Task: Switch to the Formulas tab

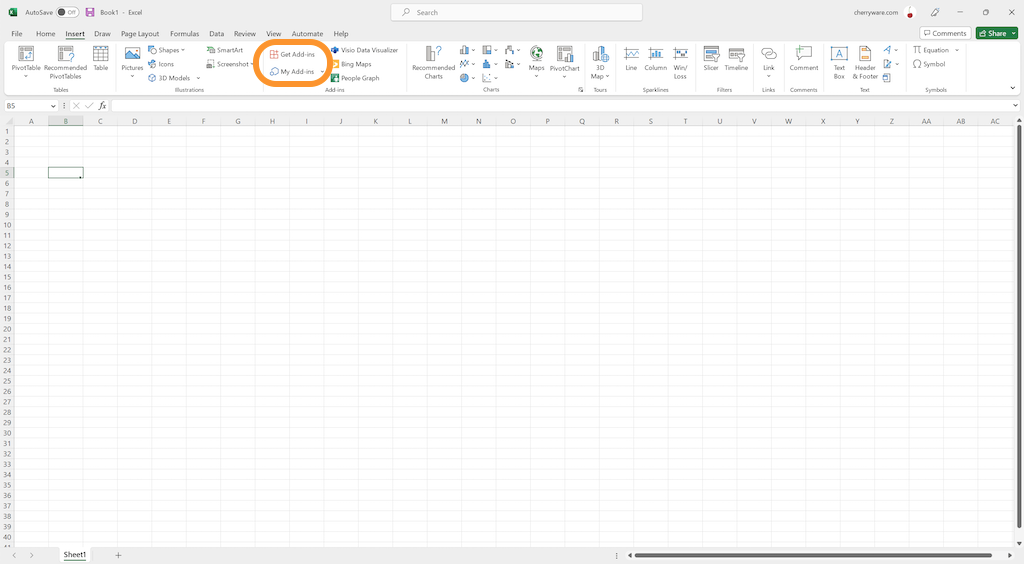Action: (184, 33)
